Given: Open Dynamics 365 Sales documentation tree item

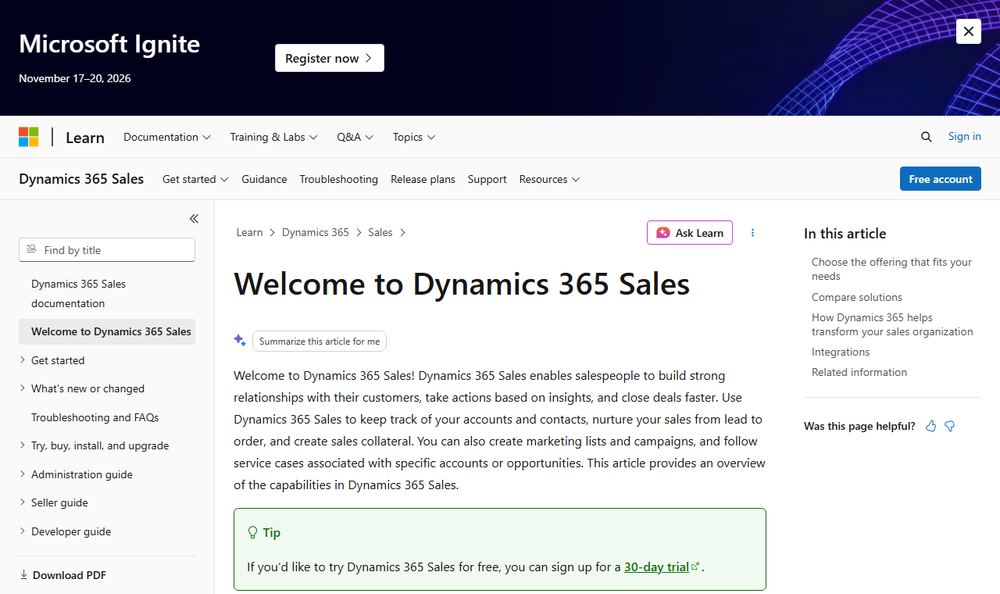Looking at the screenshot, I should [107, 293].
